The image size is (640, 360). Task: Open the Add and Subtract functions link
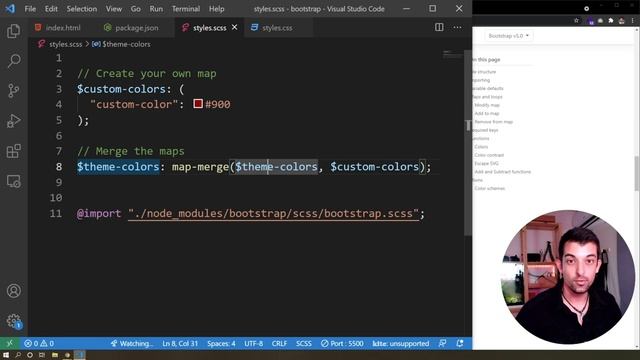[502, 172]
